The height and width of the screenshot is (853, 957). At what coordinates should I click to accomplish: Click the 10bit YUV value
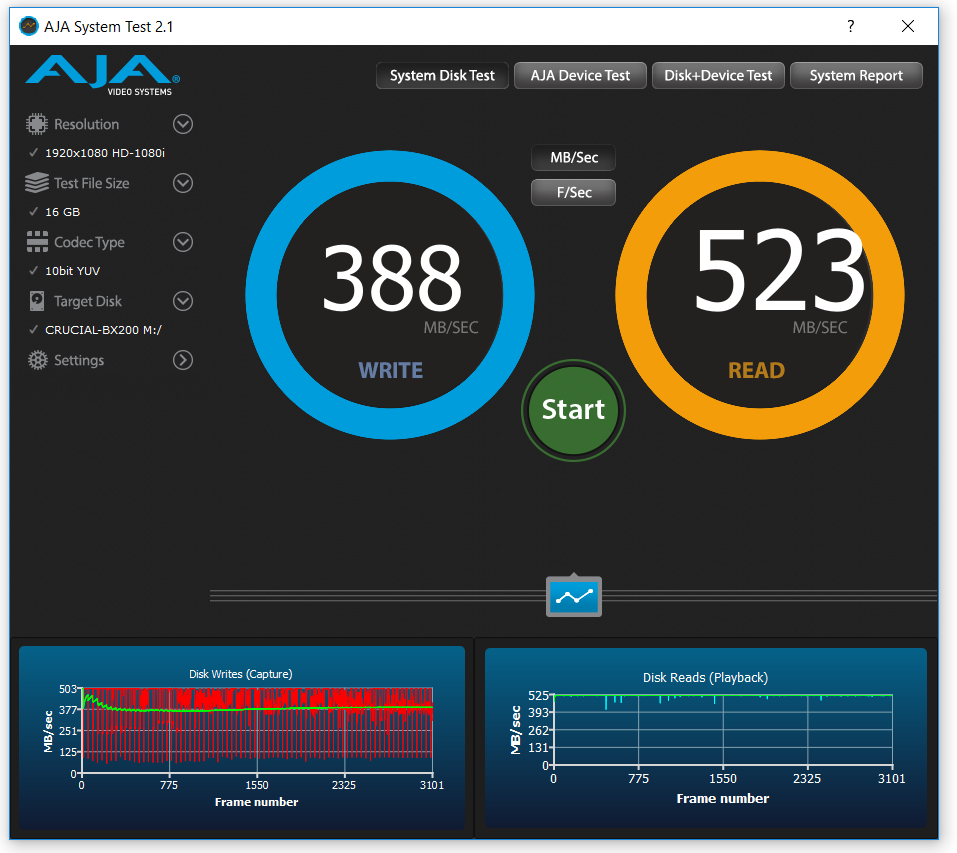73,270
